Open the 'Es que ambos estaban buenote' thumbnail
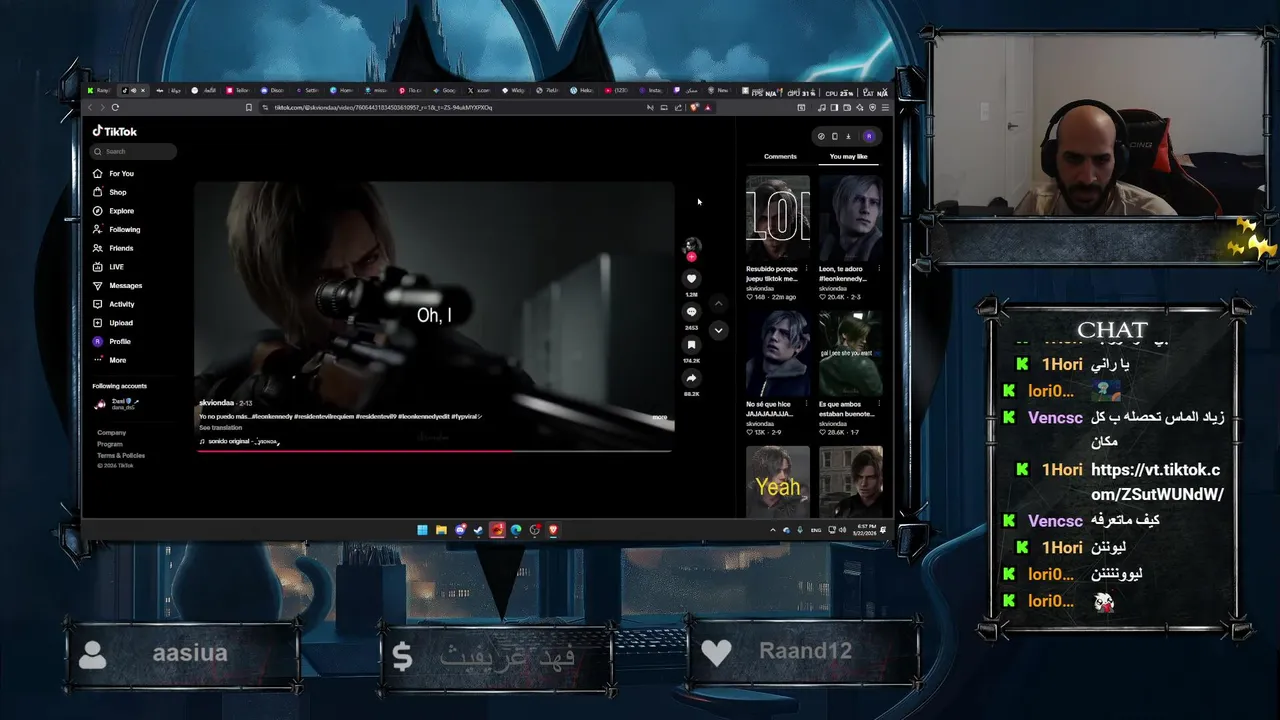1280x720 pixels. pyautogui.click(x=851, y=353)
